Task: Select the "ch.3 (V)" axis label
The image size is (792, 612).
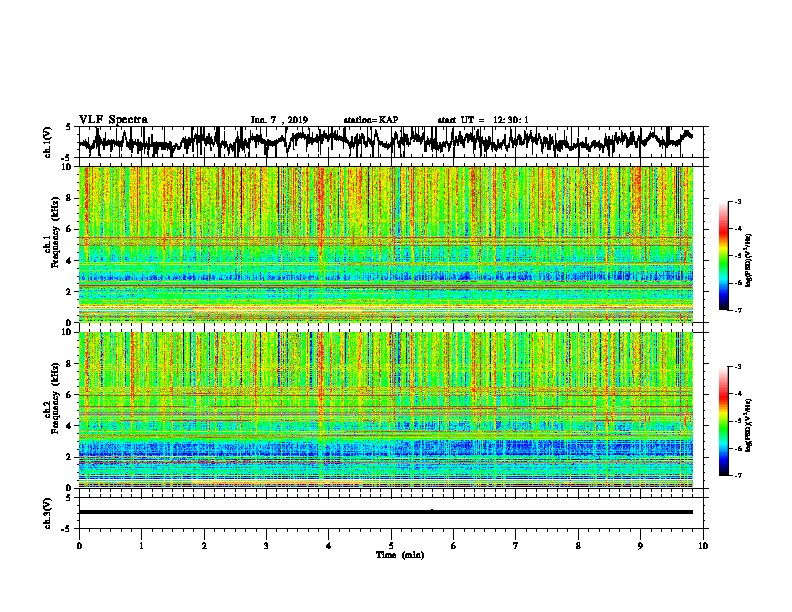Action: pyautogui.click(x=48, y=513)
